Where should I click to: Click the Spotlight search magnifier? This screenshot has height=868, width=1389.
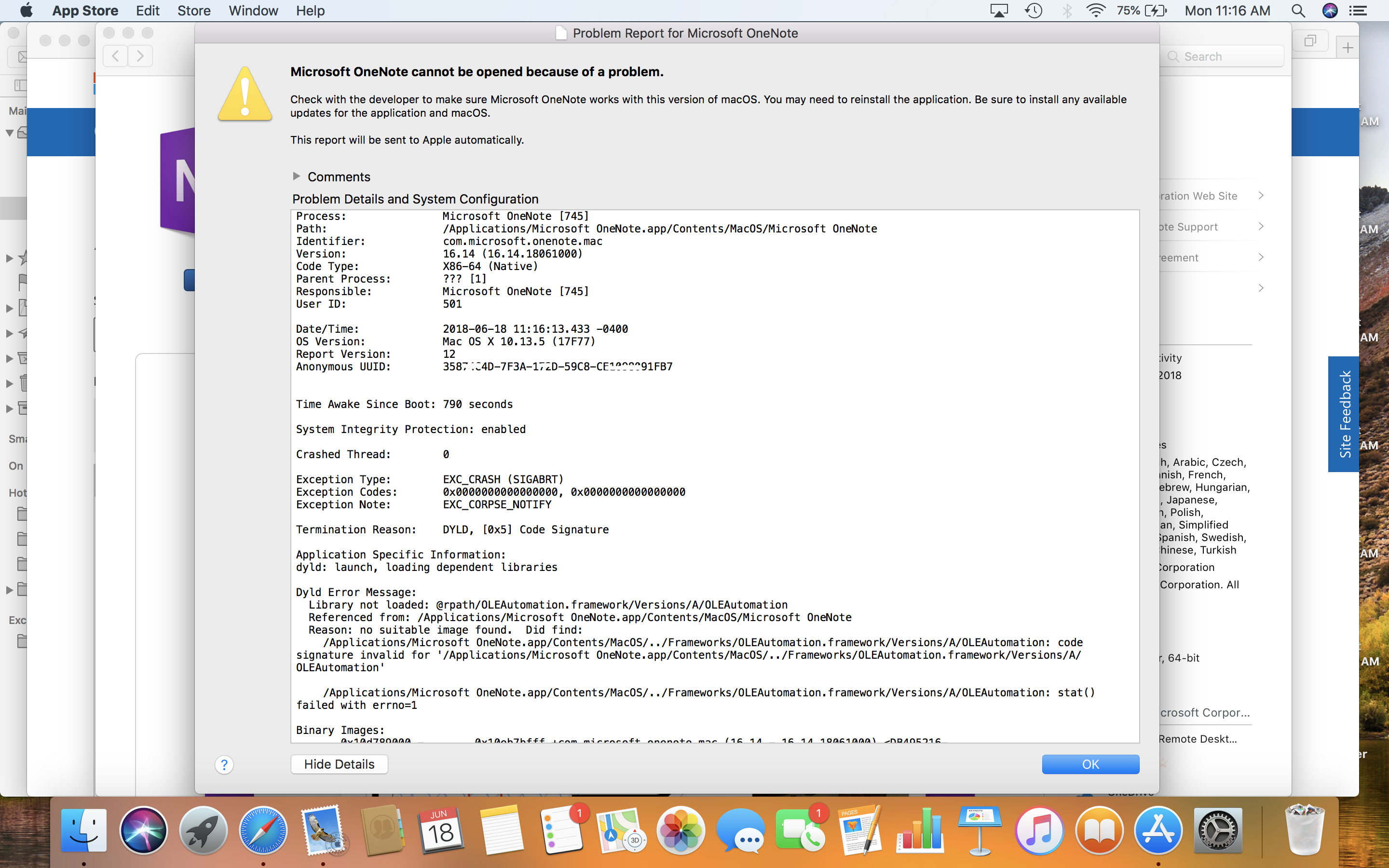pyautogui.click(x=1298, y=10)
